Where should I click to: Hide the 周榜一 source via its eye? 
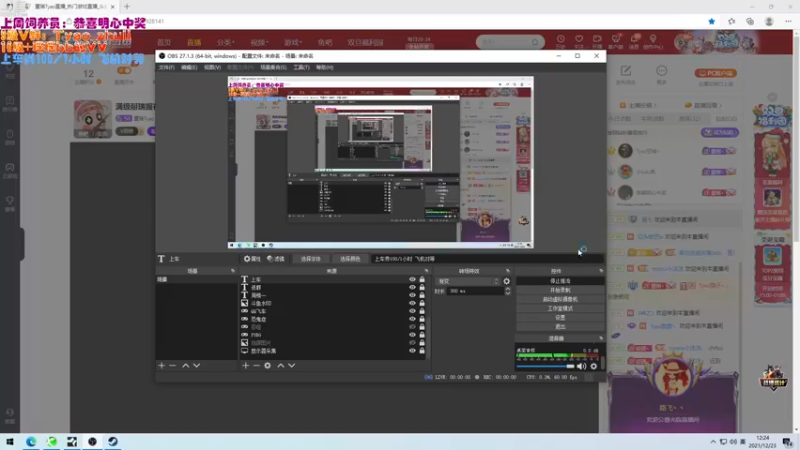(x=412, y=295)
